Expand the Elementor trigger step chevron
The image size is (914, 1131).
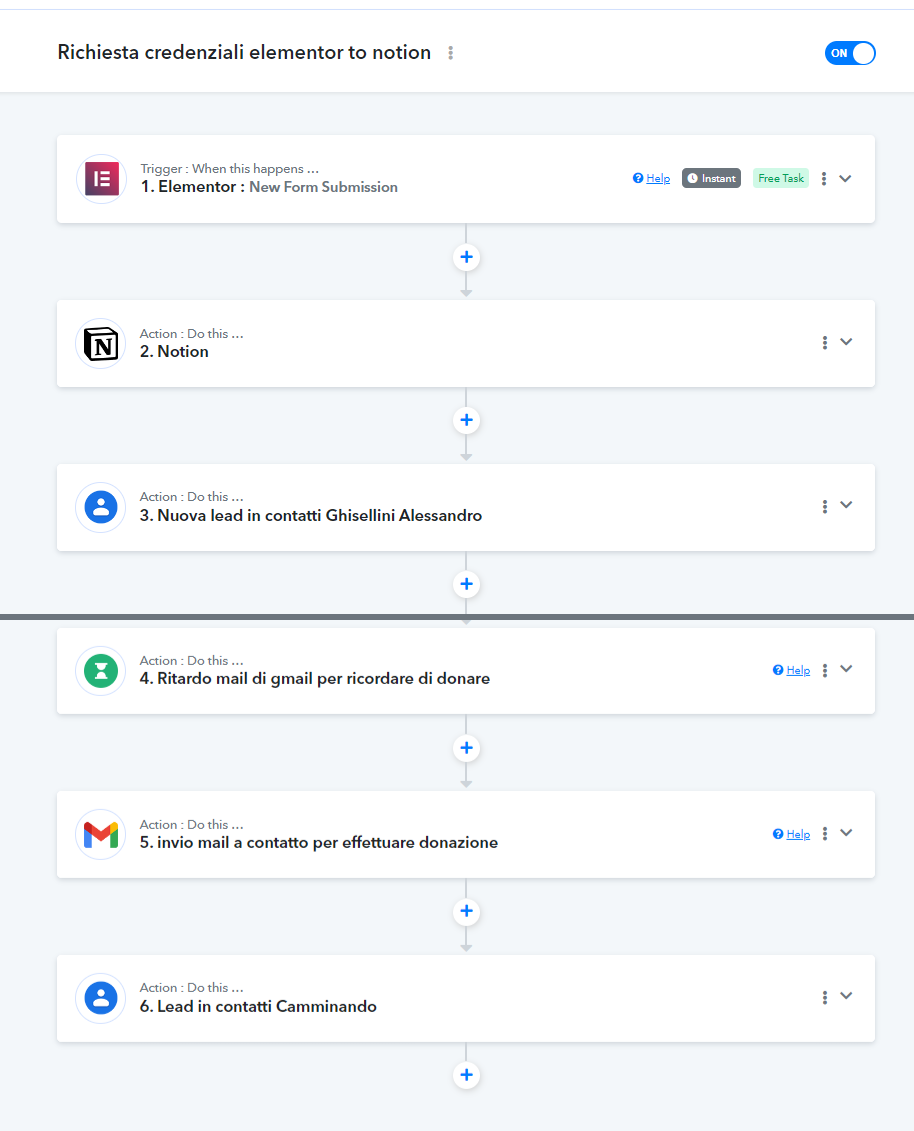(845, 178)
